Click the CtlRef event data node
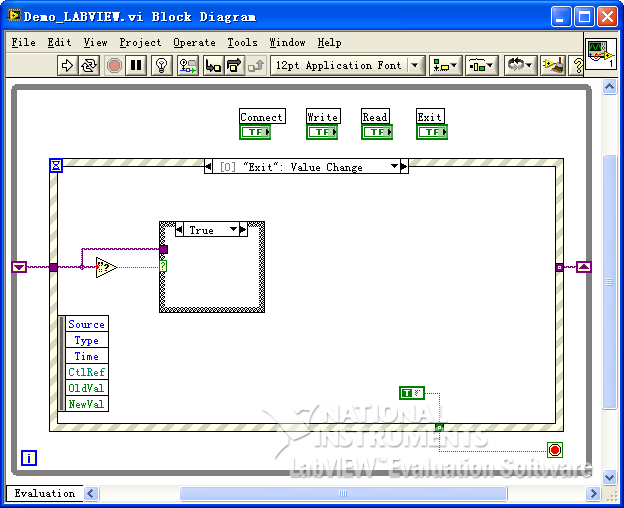The height and width of the screenshot is (508, 624). pyautogui.click(x=86, y=372)
